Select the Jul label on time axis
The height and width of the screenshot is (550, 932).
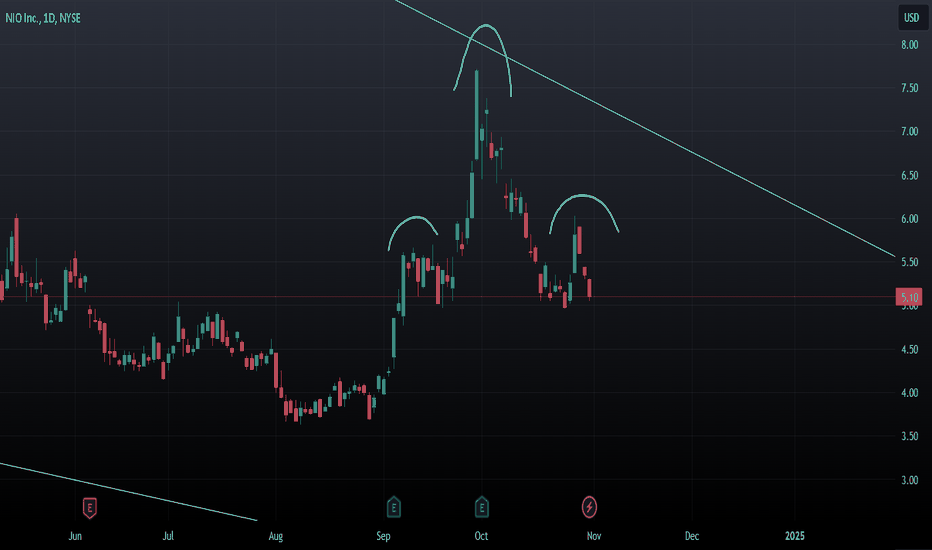(x=168, y=536)
